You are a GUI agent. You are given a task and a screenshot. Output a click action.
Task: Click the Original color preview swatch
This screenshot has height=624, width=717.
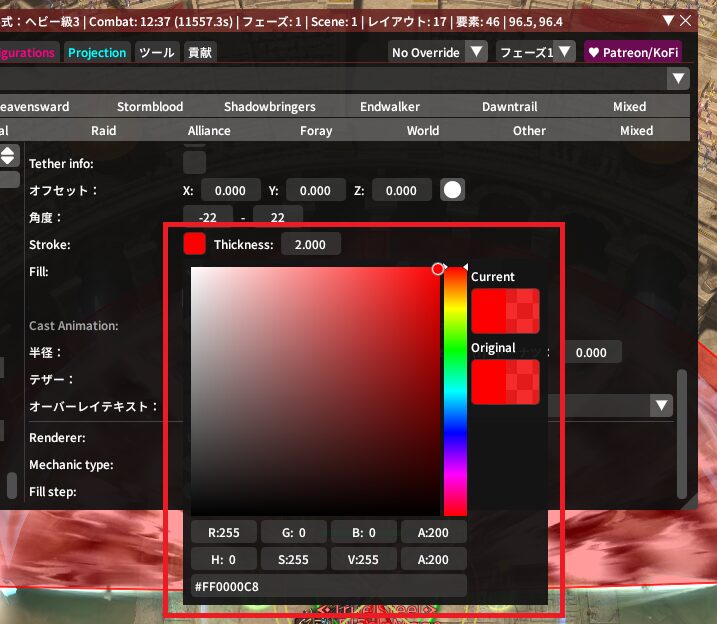pyautogui.click(x=505, y=382)
